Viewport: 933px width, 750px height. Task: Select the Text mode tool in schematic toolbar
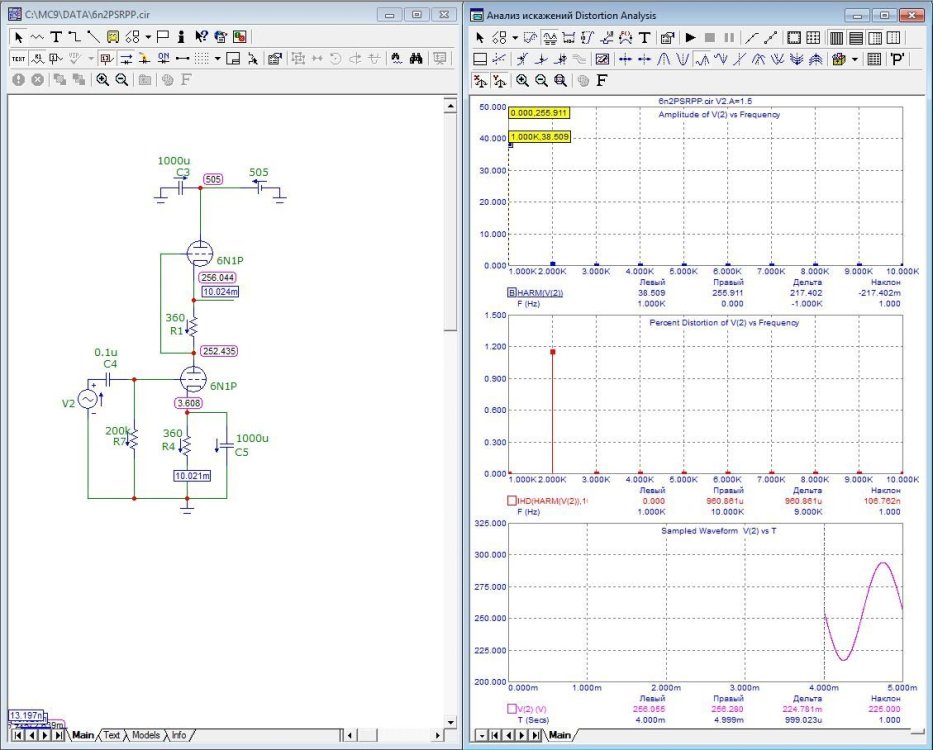[x=56, y=36]
